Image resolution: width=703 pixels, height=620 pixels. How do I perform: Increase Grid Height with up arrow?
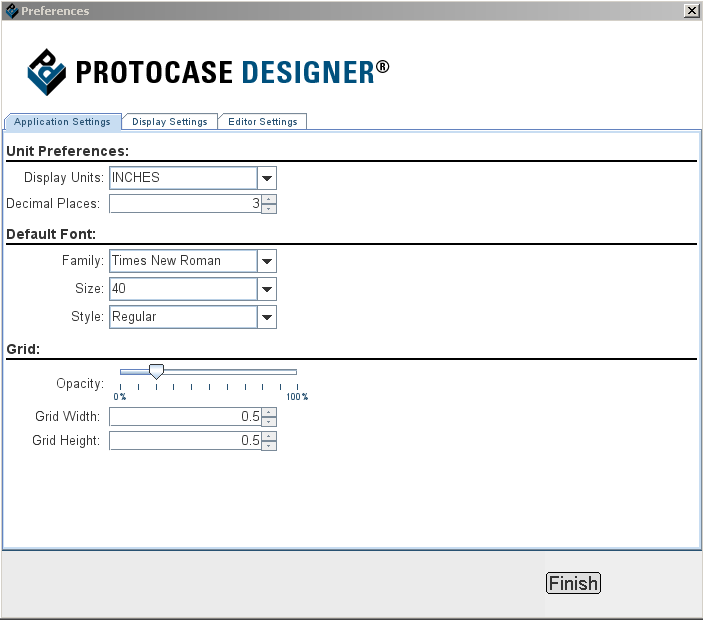click(x=269, y=436)
